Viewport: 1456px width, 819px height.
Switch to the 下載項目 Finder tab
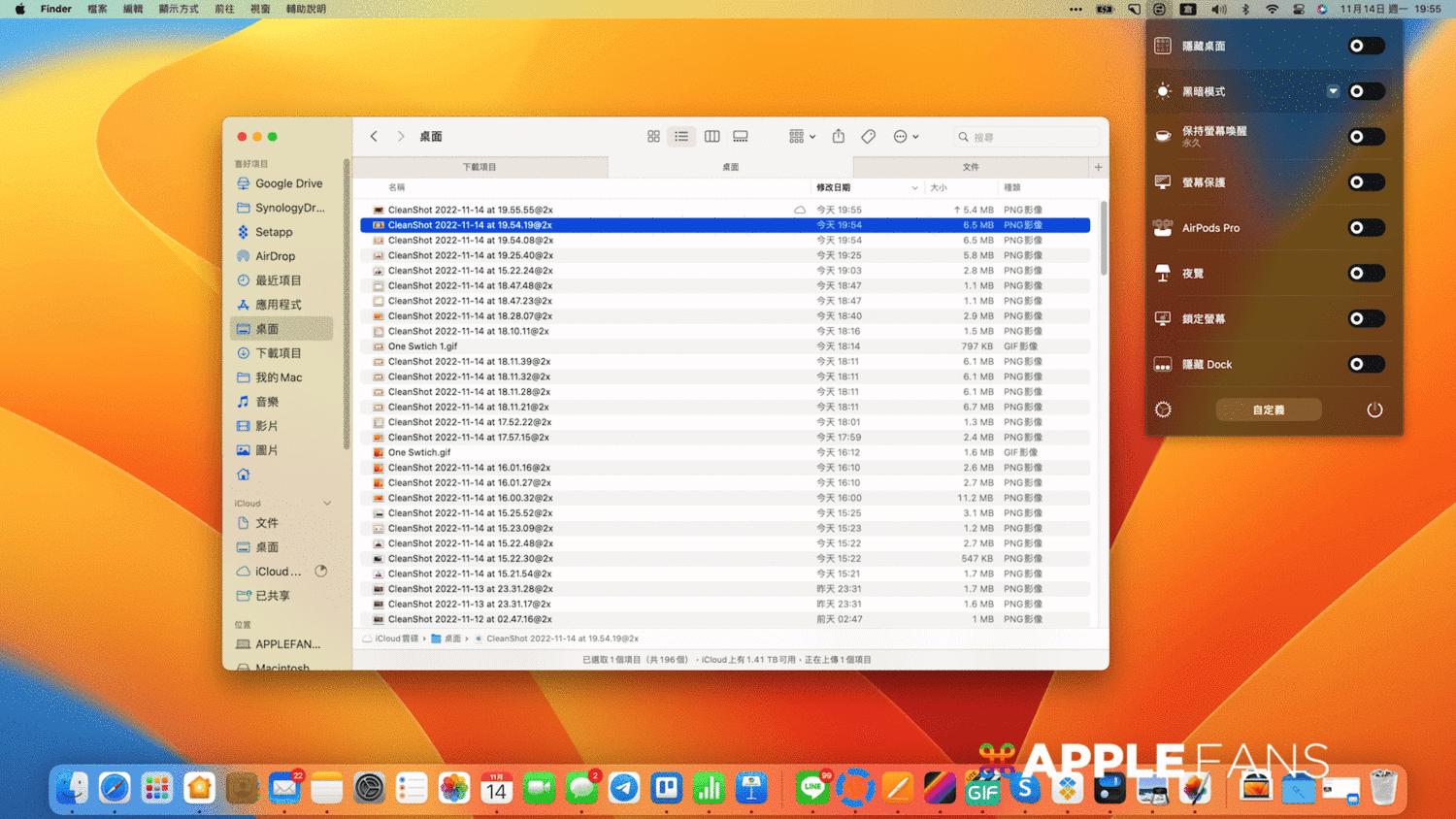click(480, 167)
